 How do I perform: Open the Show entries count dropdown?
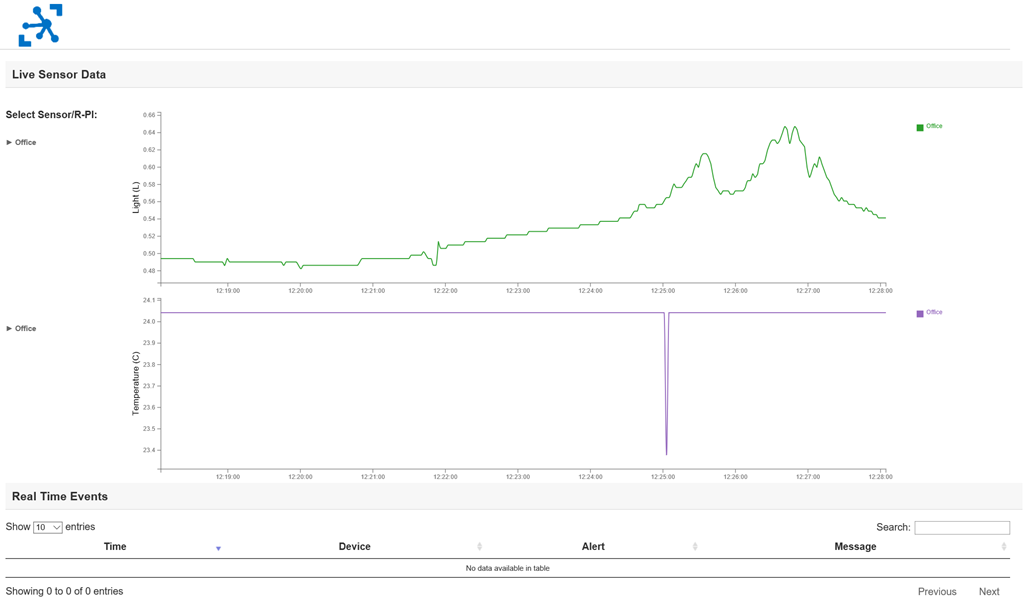point(48,527)
